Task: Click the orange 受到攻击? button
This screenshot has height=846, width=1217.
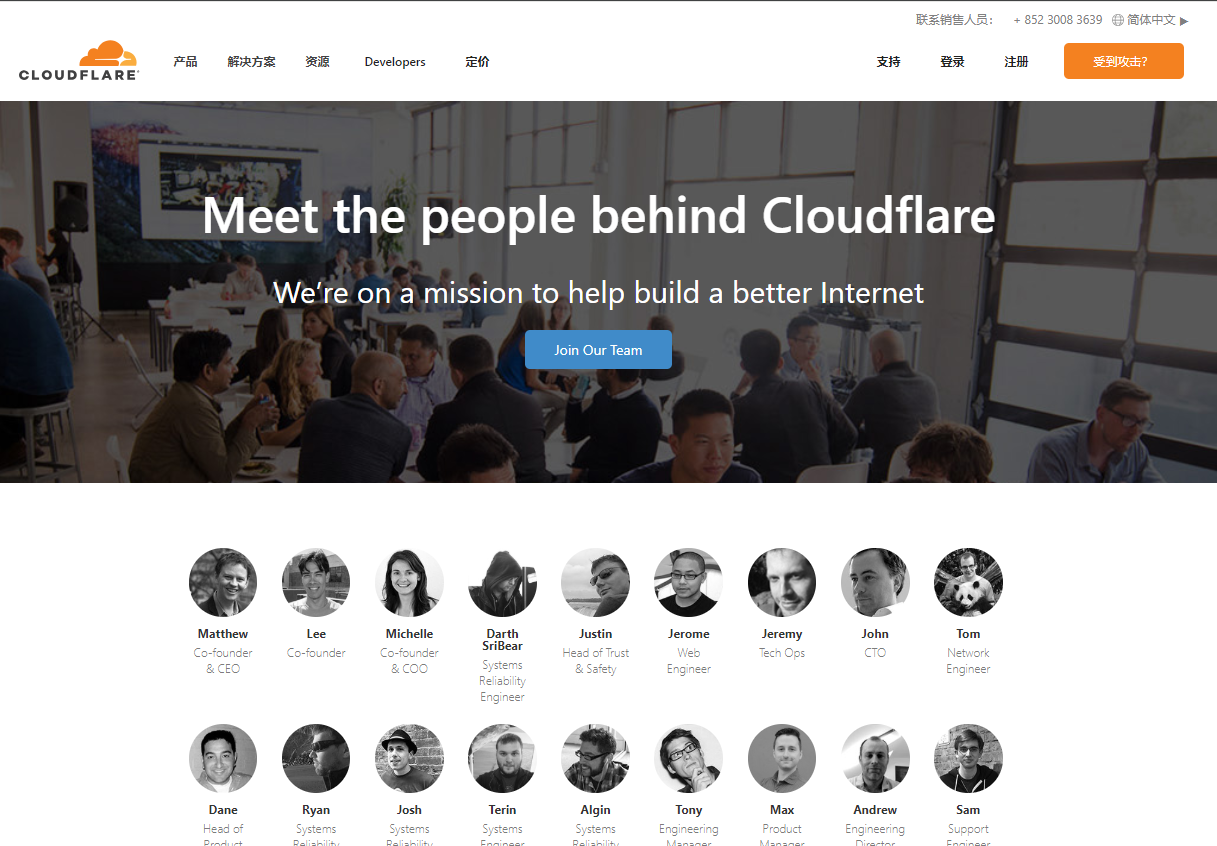Action: pos(1124,61)
